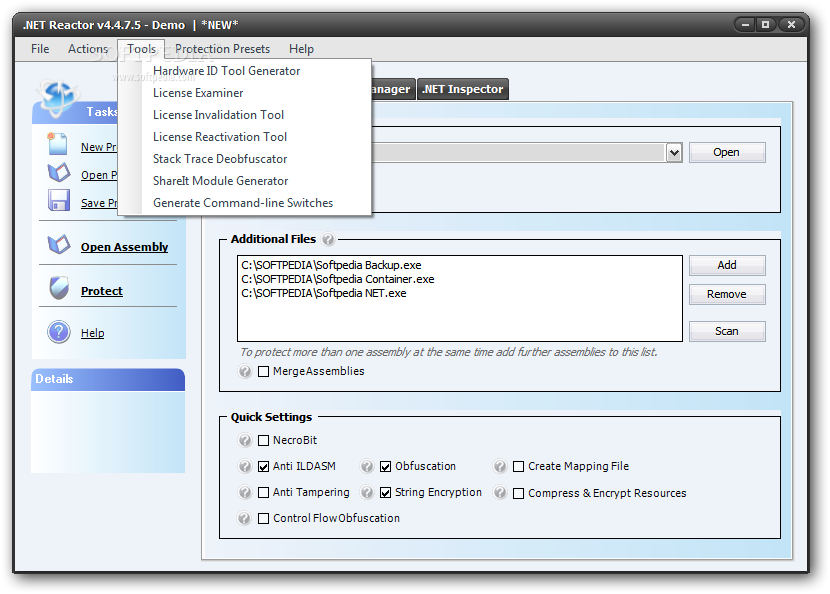Close the open Tools menu
This screenshot has width=830, height=594.
click(x=141, y=49)
